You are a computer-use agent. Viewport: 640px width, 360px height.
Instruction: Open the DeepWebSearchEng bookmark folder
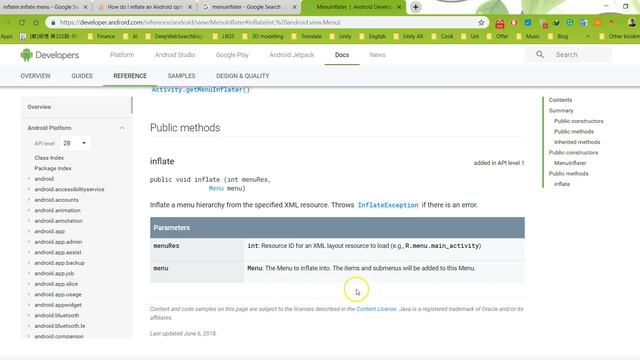pos(174,36)
